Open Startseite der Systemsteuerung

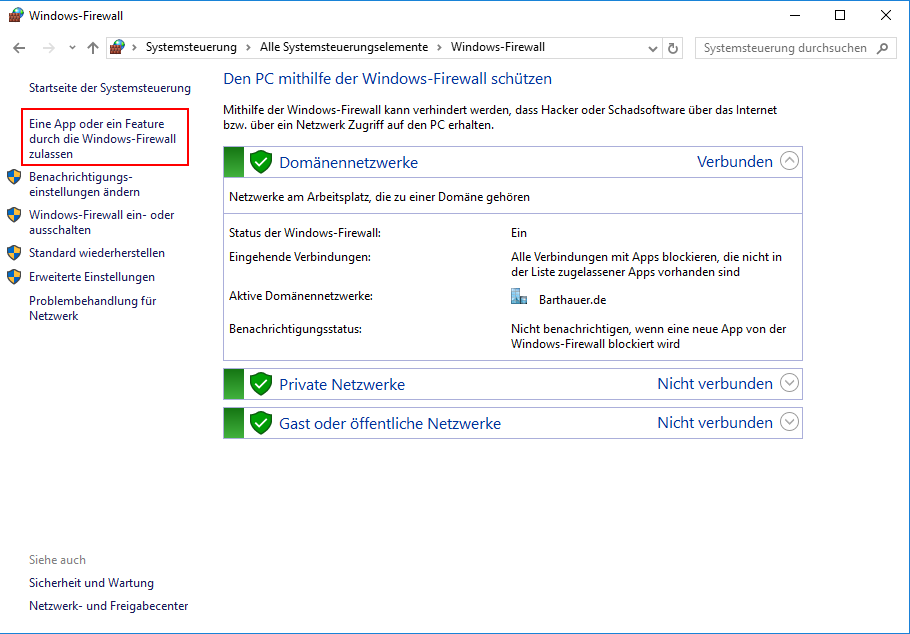point(110,88)
